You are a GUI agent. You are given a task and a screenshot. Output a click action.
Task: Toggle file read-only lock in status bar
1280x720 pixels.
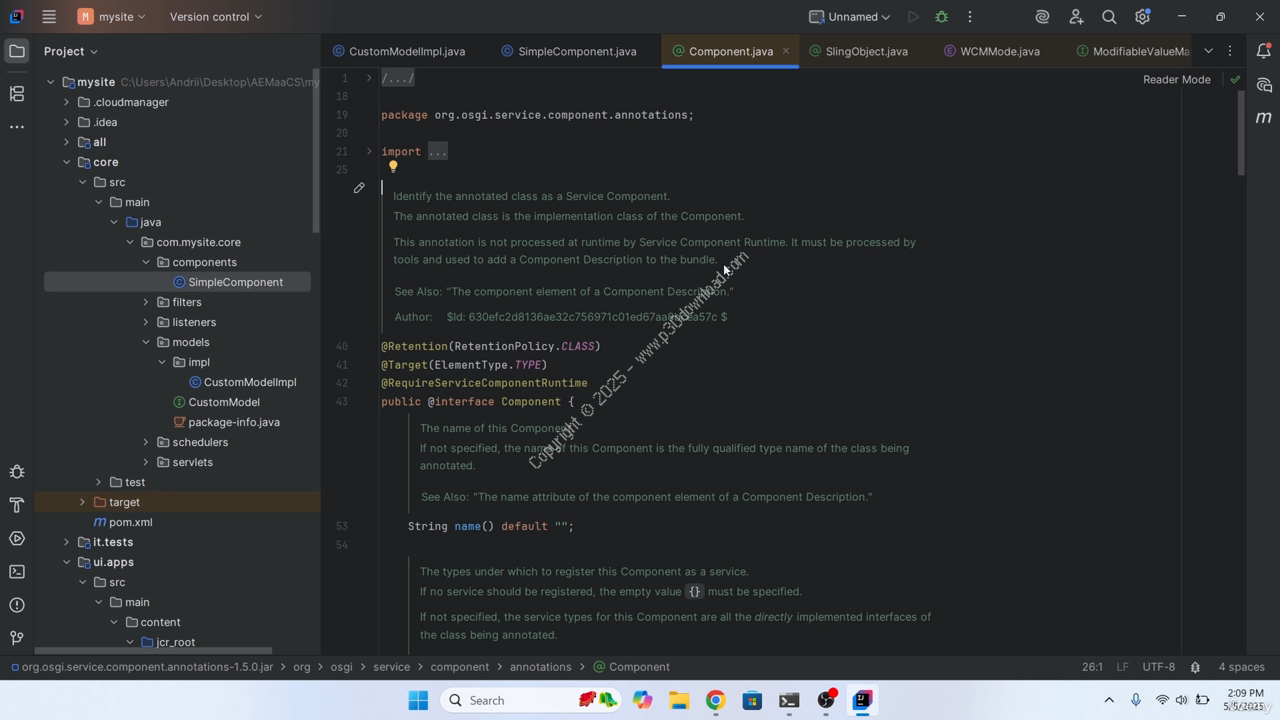click(1195, 667)
